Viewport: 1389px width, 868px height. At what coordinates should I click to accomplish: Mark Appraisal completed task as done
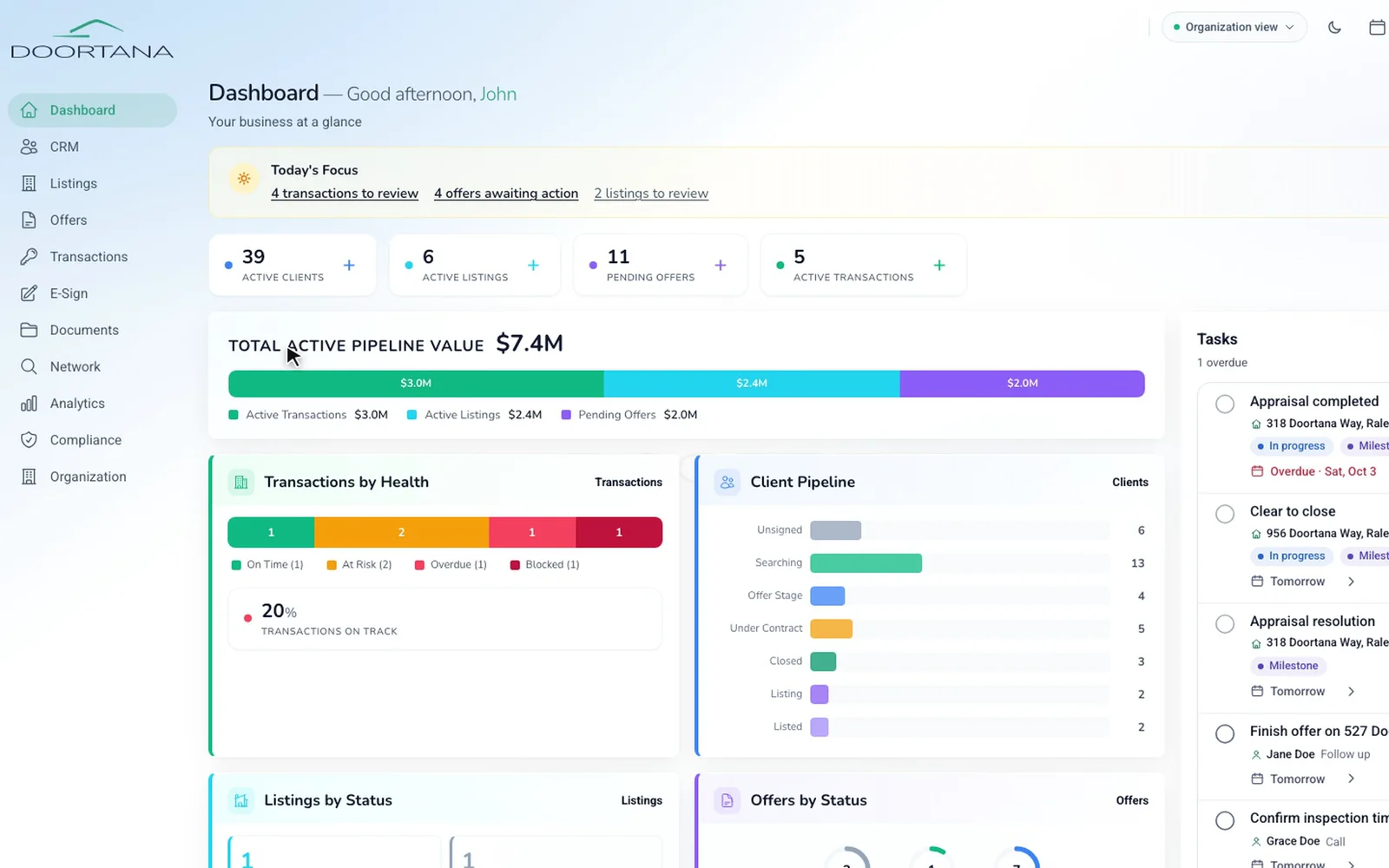(1225, 404)
